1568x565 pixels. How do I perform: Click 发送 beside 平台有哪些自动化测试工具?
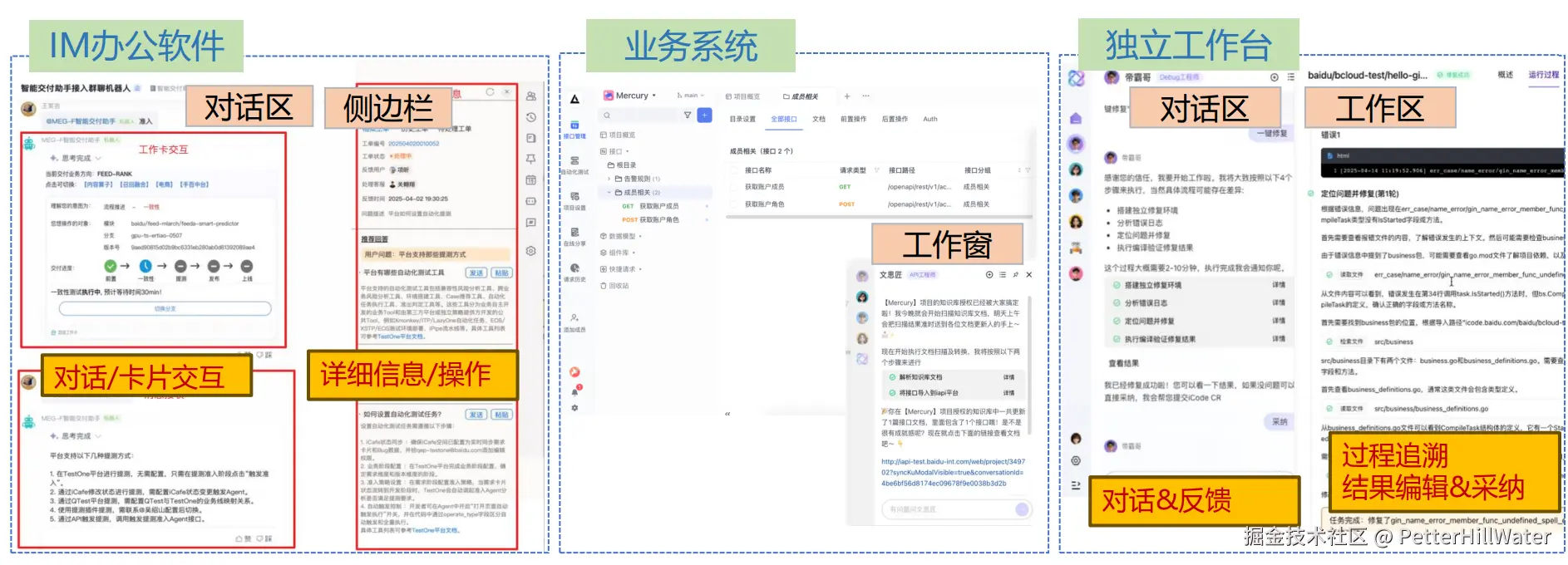coord(476,273)
